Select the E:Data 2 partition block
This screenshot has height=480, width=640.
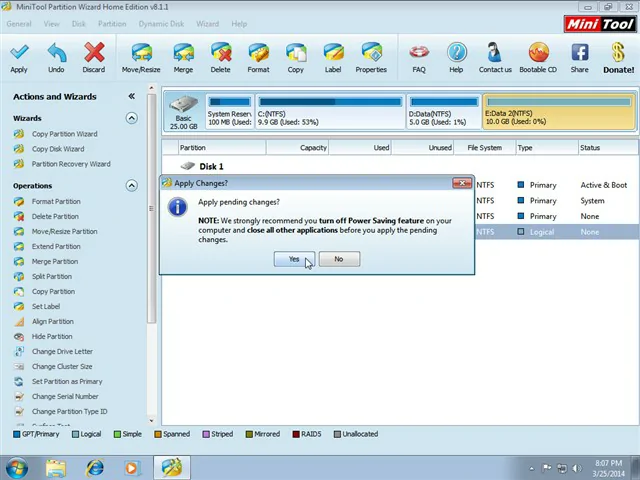point(558,112)
